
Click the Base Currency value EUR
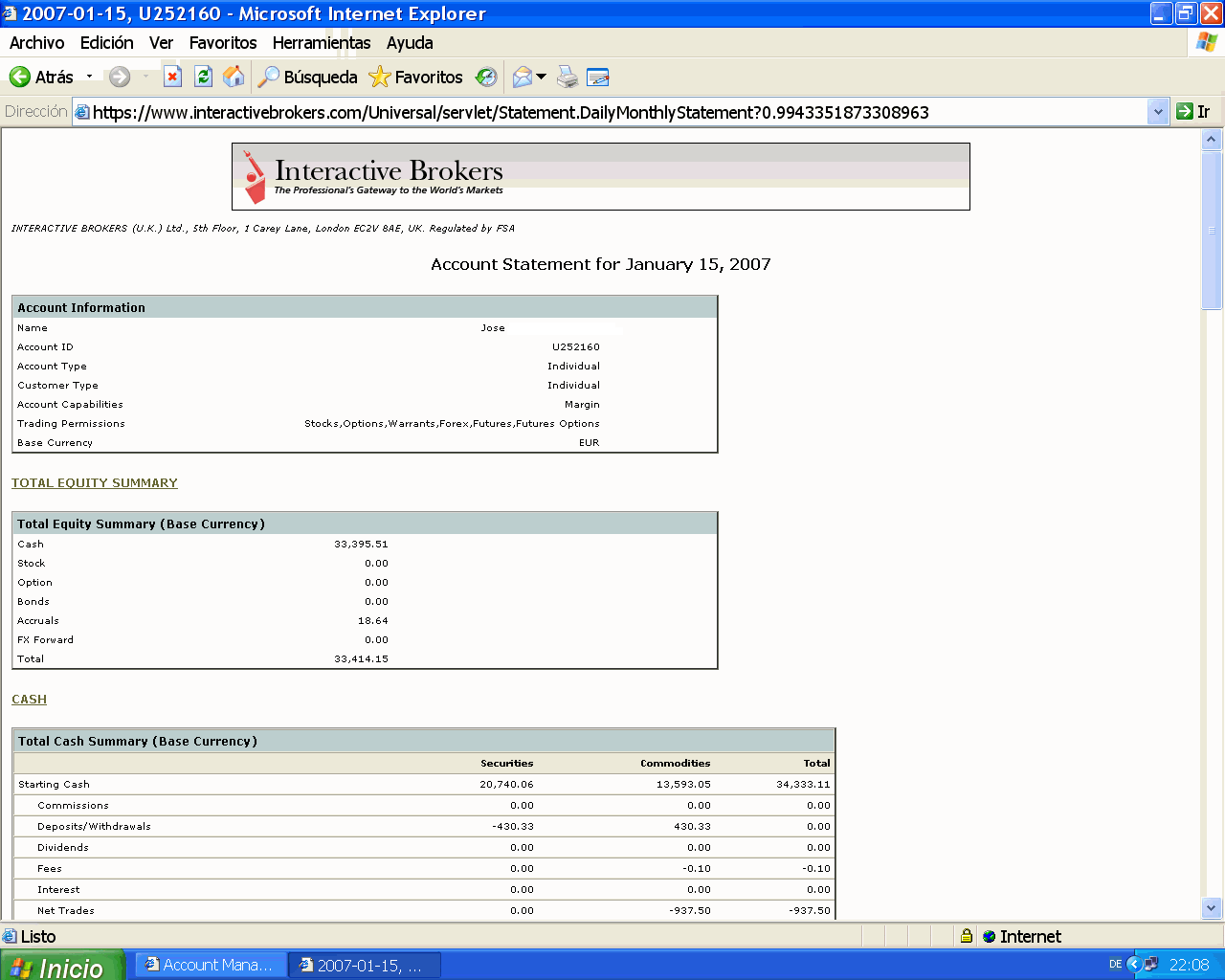pos(590,443)
